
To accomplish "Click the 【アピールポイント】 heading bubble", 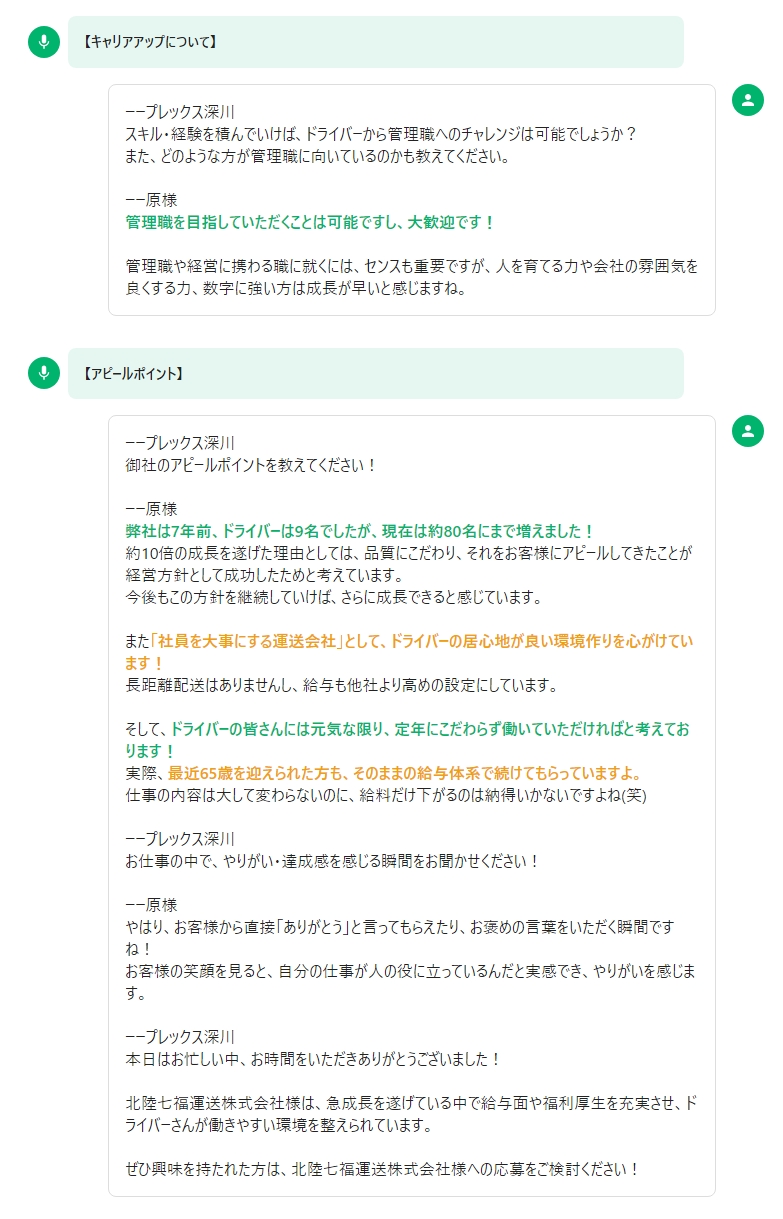I will pyautogui.click(x=376, y=373).
